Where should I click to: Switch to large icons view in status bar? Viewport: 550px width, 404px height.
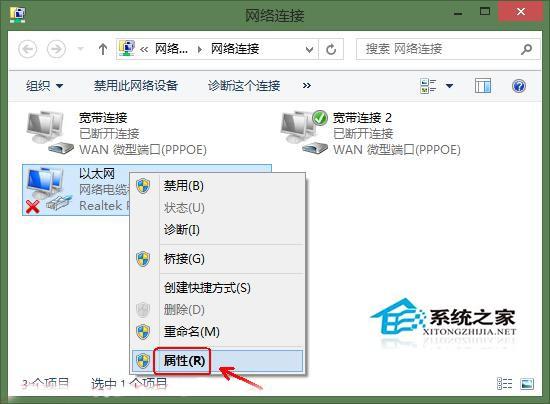527,384
